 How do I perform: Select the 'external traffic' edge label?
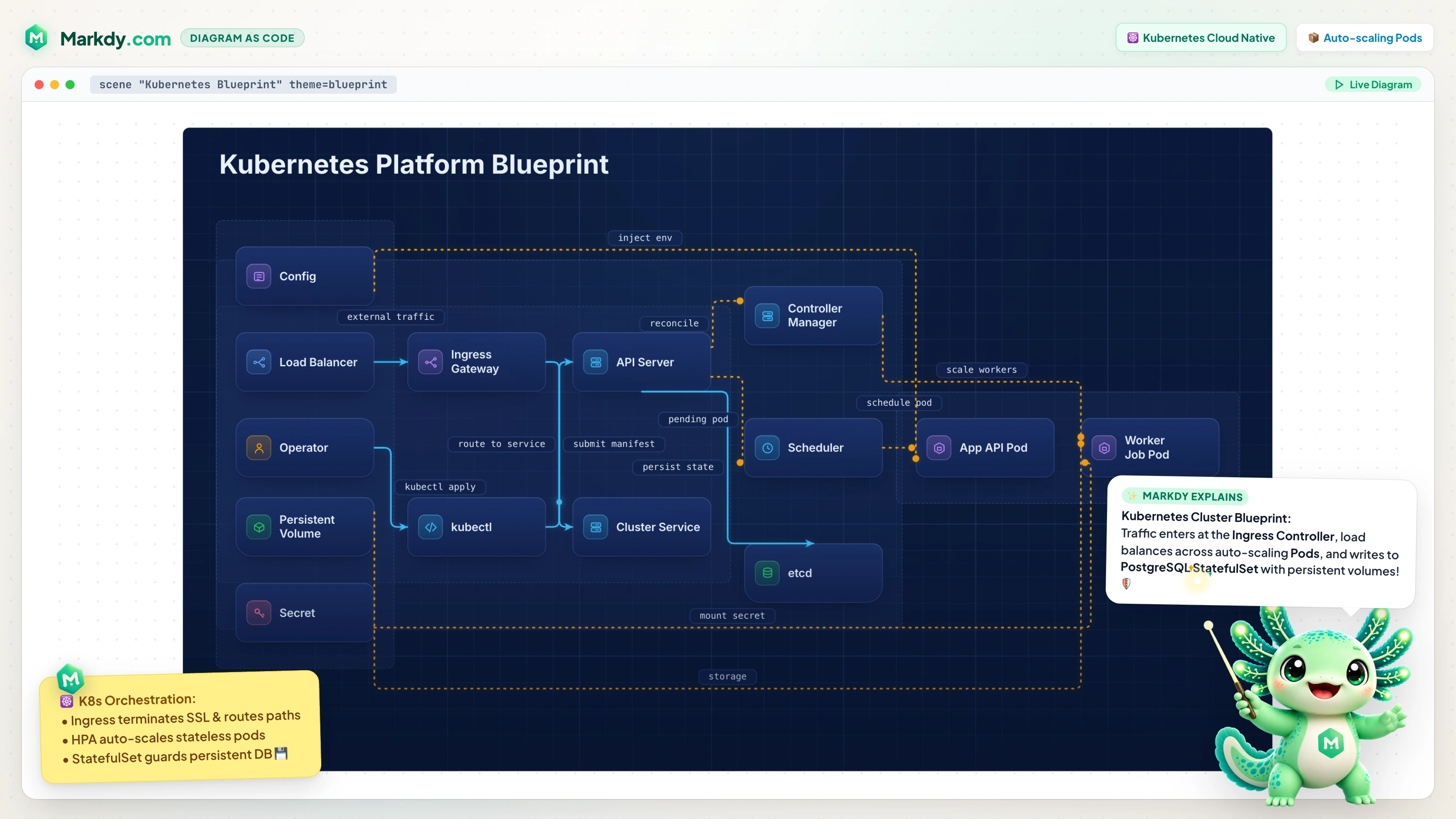(390, 317)
